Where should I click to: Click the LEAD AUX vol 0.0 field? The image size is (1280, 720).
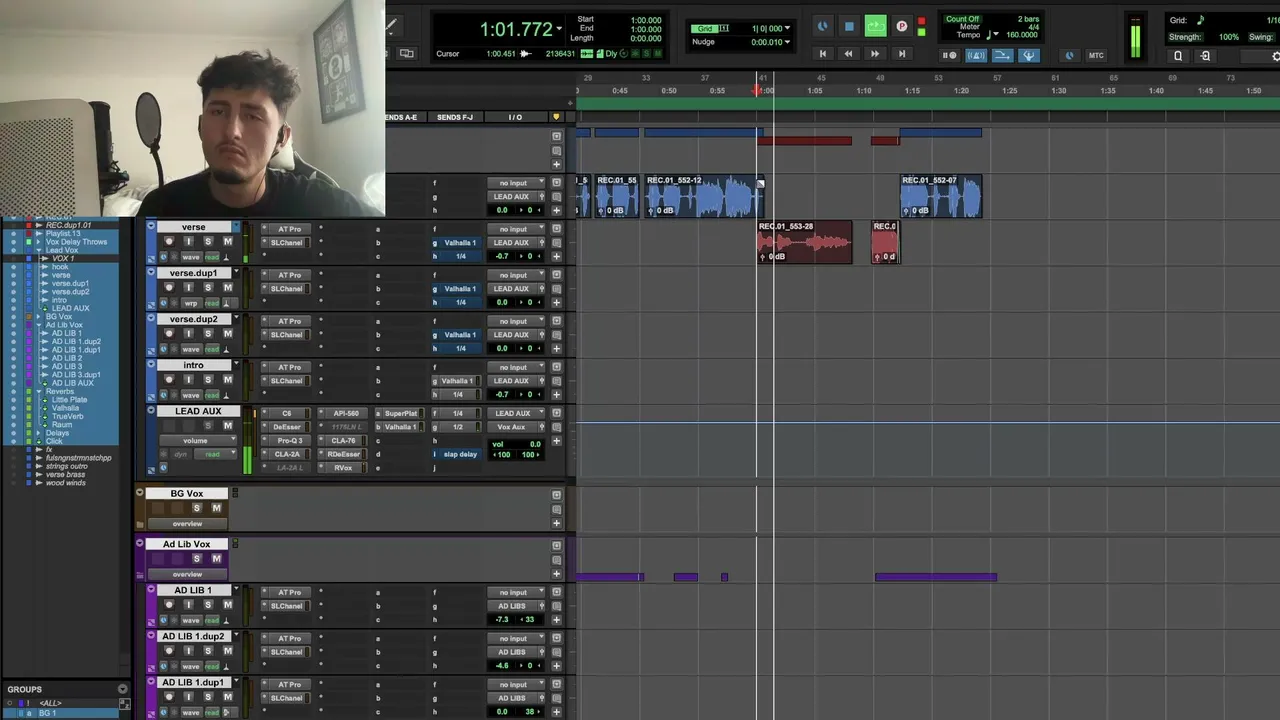(x=518, y=444)
